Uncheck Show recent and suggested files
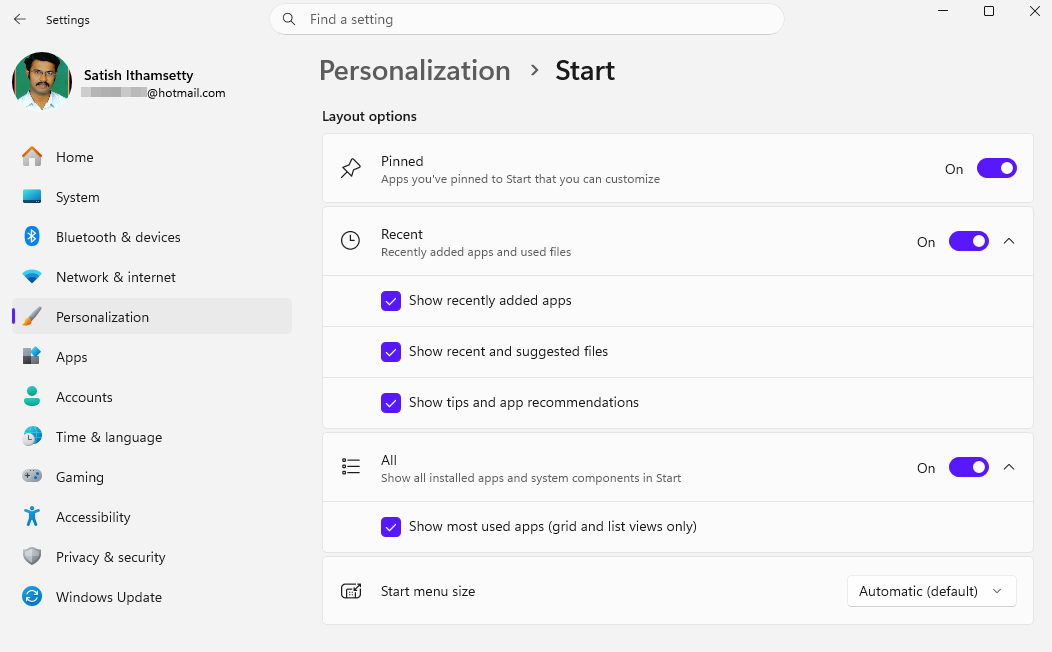 390,351
